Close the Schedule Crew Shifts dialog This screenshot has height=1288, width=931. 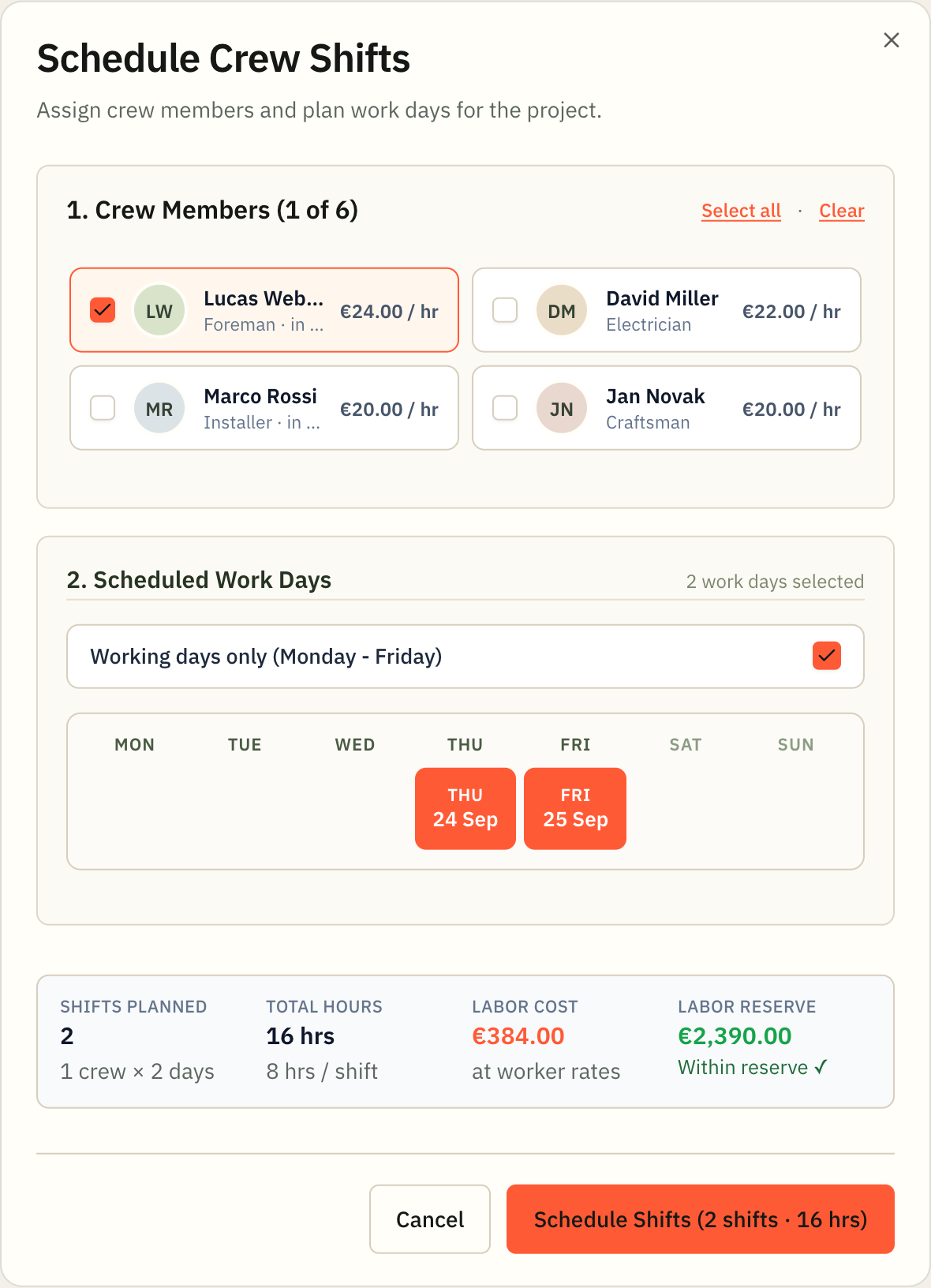(x=892, y=40)
